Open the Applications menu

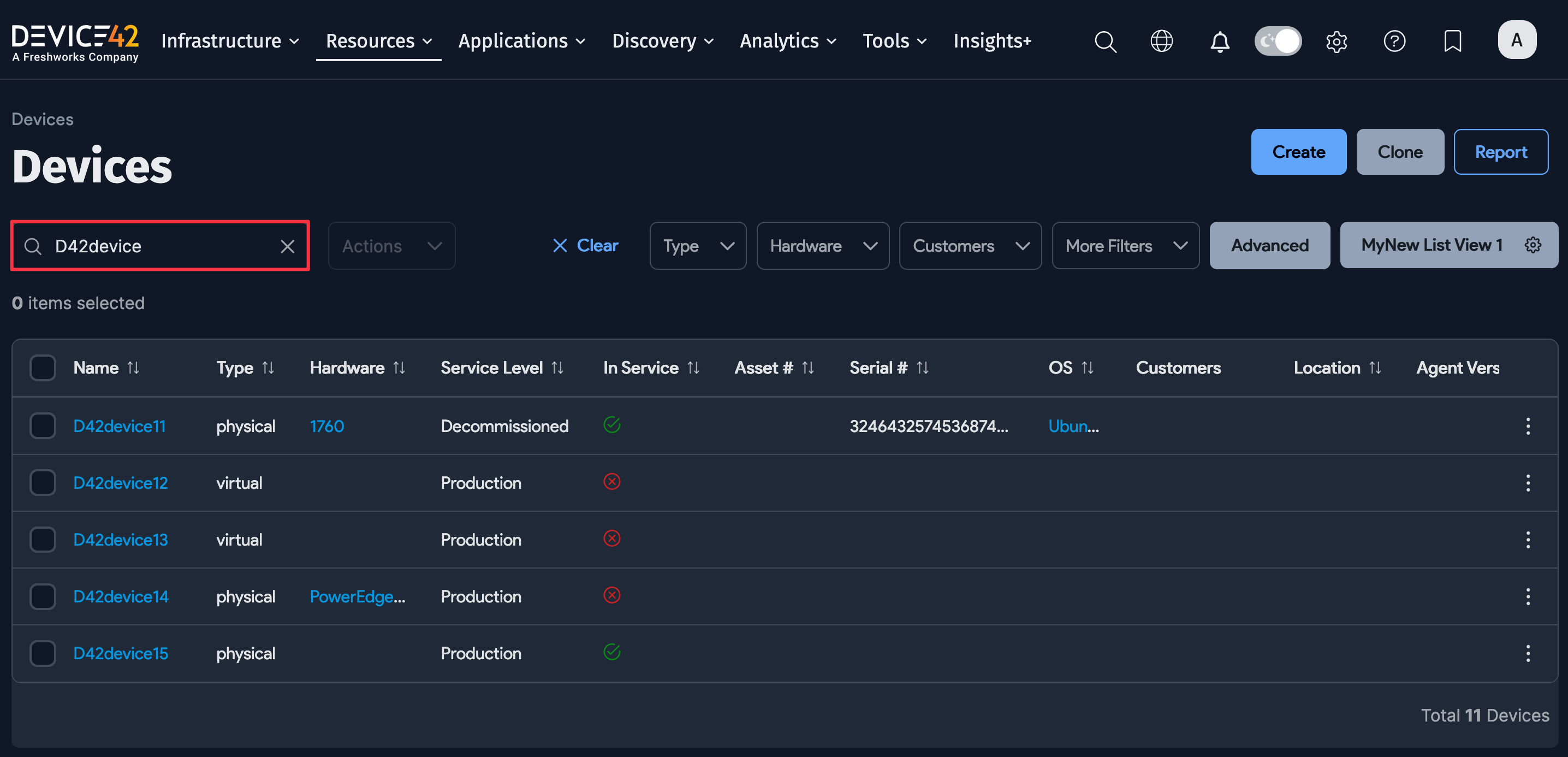coord(521,41)
